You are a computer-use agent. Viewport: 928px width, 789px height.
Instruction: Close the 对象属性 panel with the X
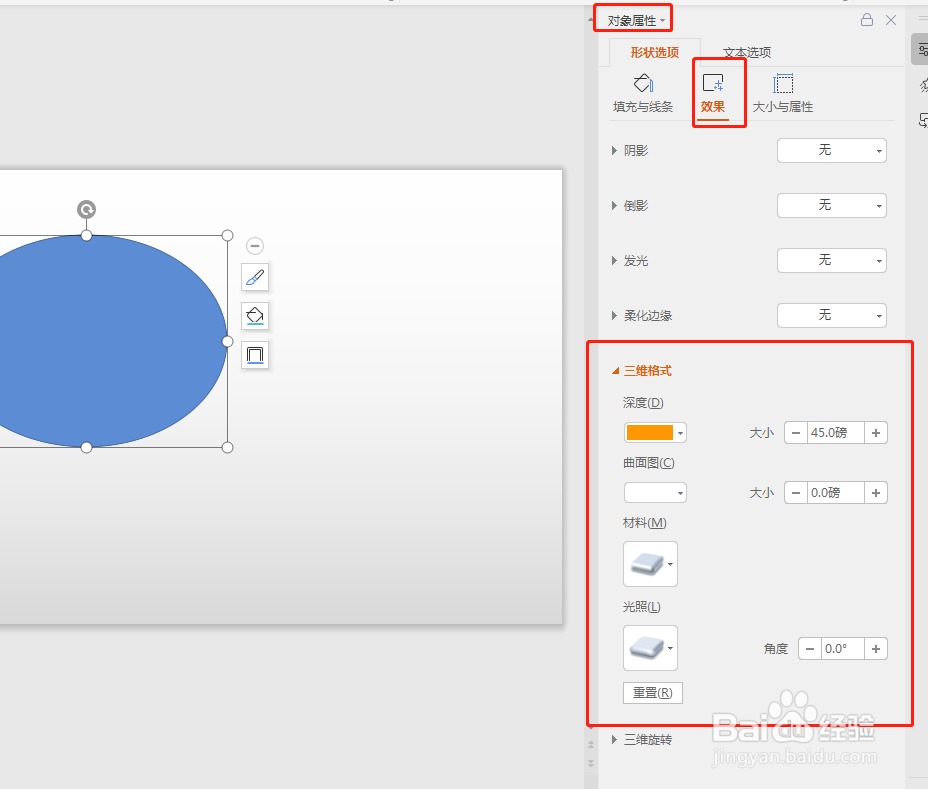tap(891, 20)
